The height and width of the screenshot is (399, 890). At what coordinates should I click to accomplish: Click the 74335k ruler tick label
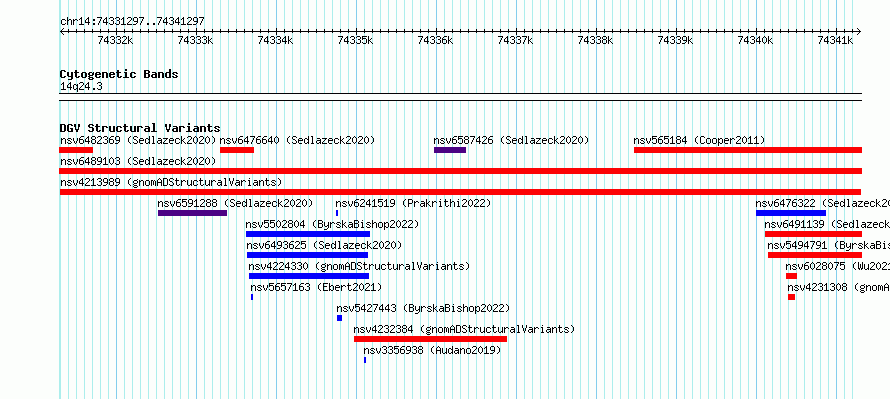click(355, 40)
